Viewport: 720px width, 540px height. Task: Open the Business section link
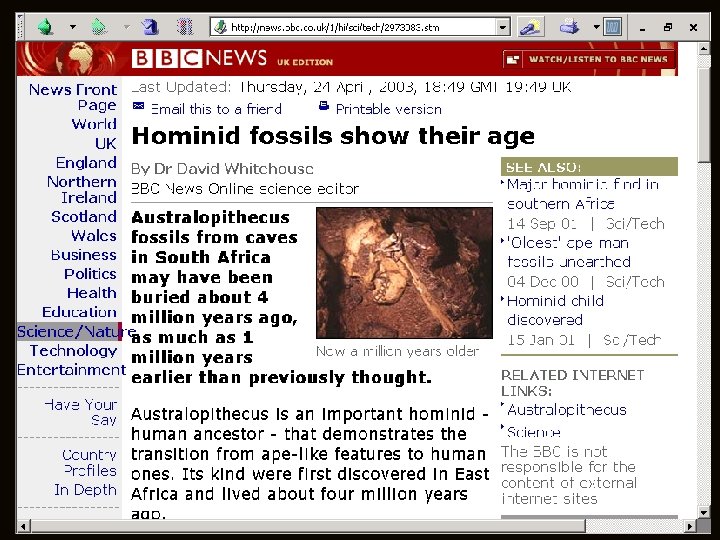point(84,254)
